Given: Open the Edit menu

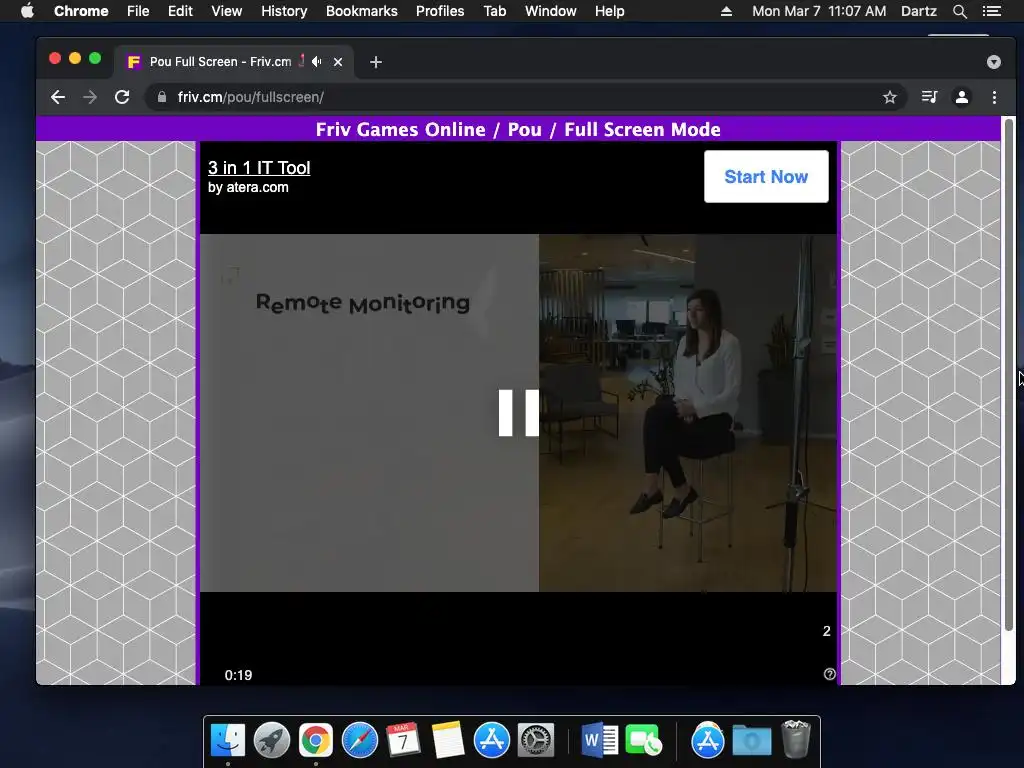Looking at the screenshot, I should coord(180,11).
